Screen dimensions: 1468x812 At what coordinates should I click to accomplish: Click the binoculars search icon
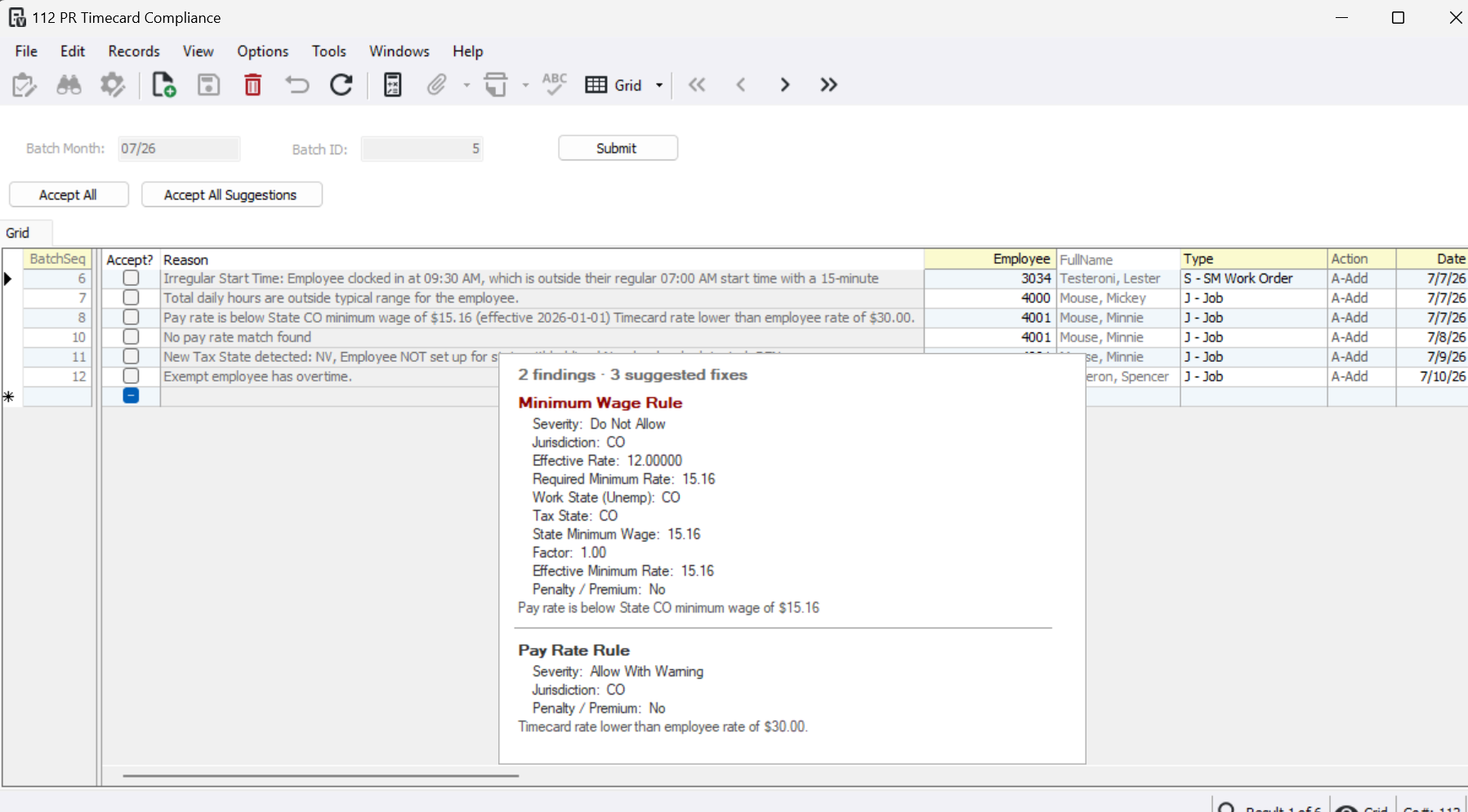69,85
